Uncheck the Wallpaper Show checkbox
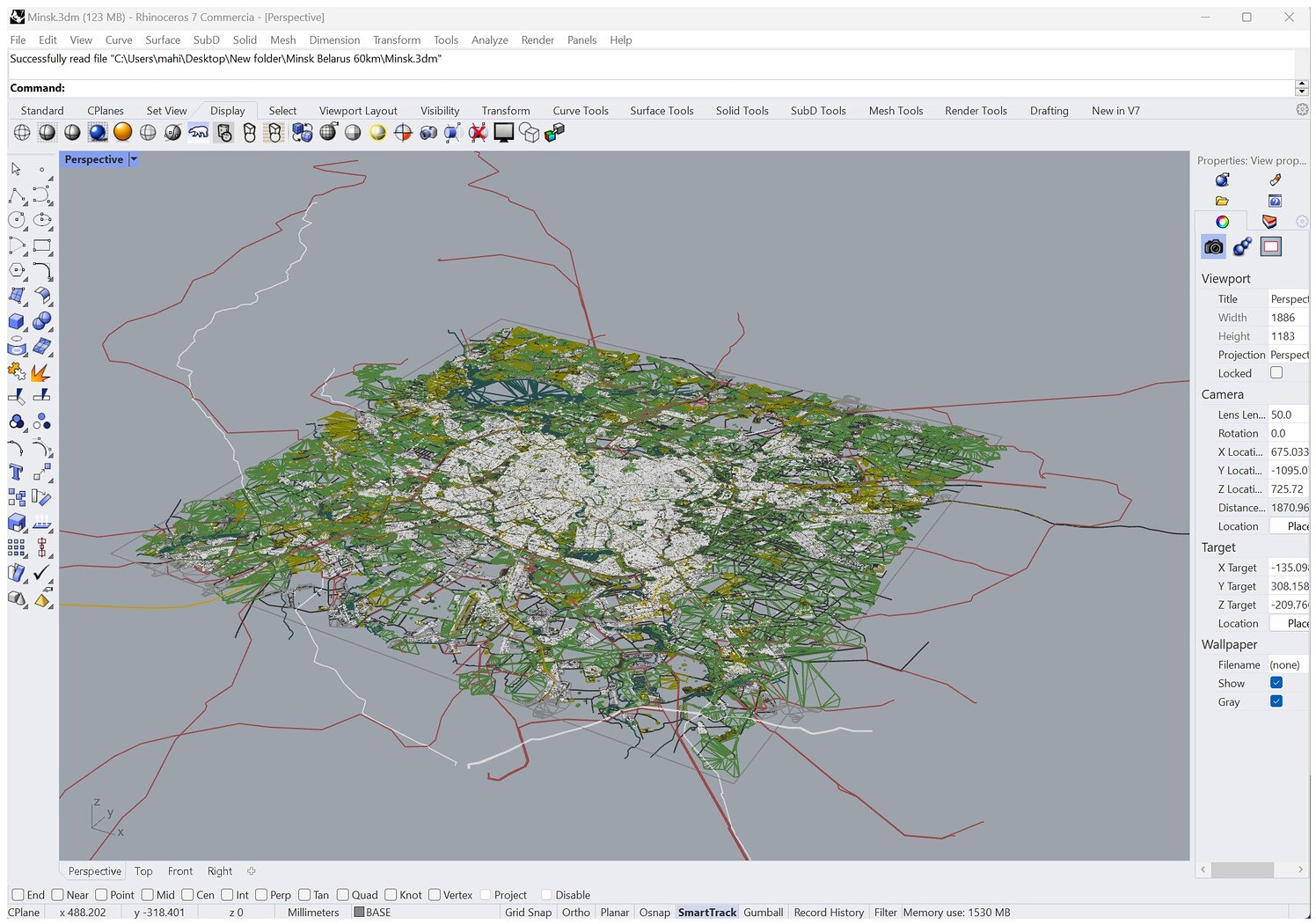This screenshot has height=924, width=1316. pos(1276,683)
